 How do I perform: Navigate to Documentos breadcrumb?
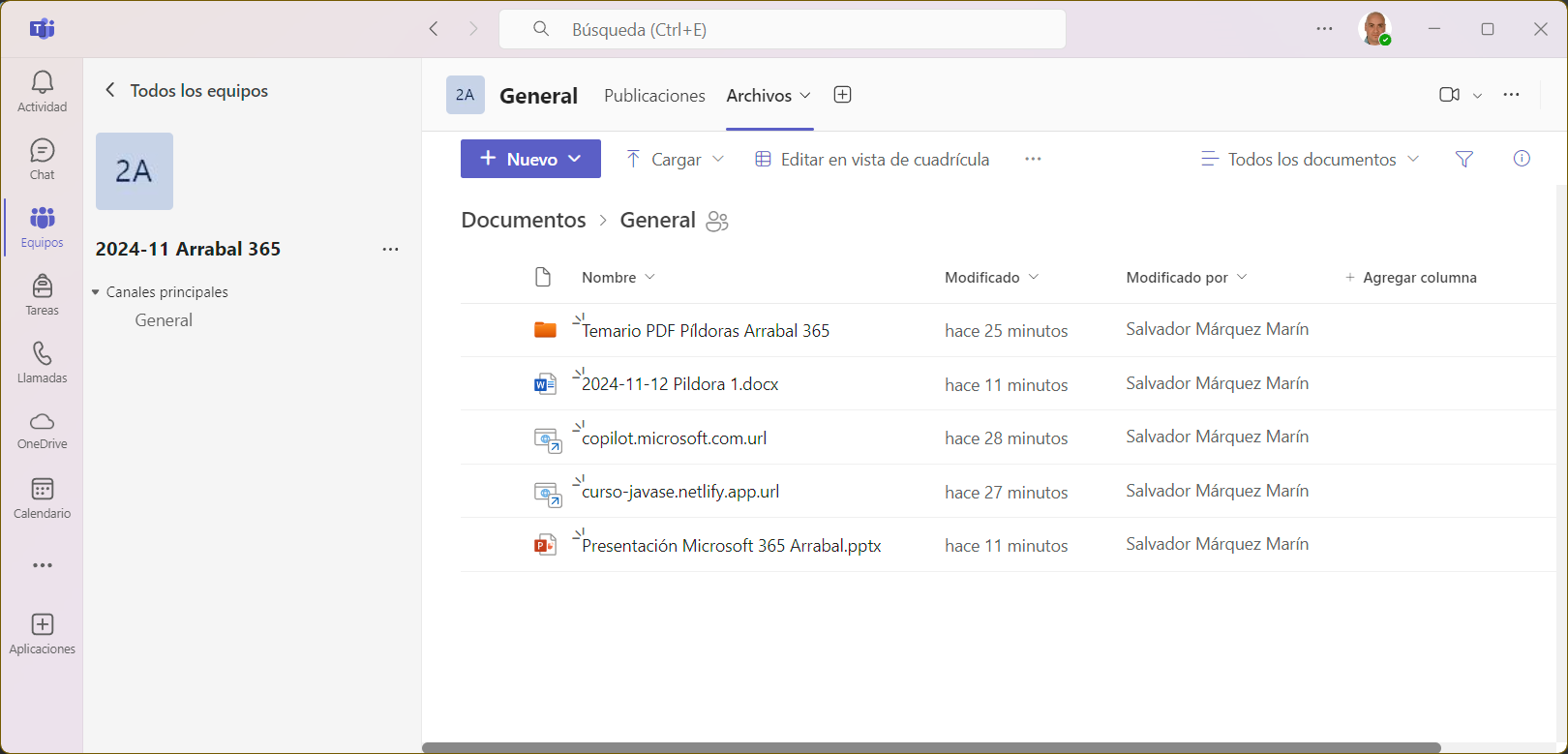pos(524,220)
